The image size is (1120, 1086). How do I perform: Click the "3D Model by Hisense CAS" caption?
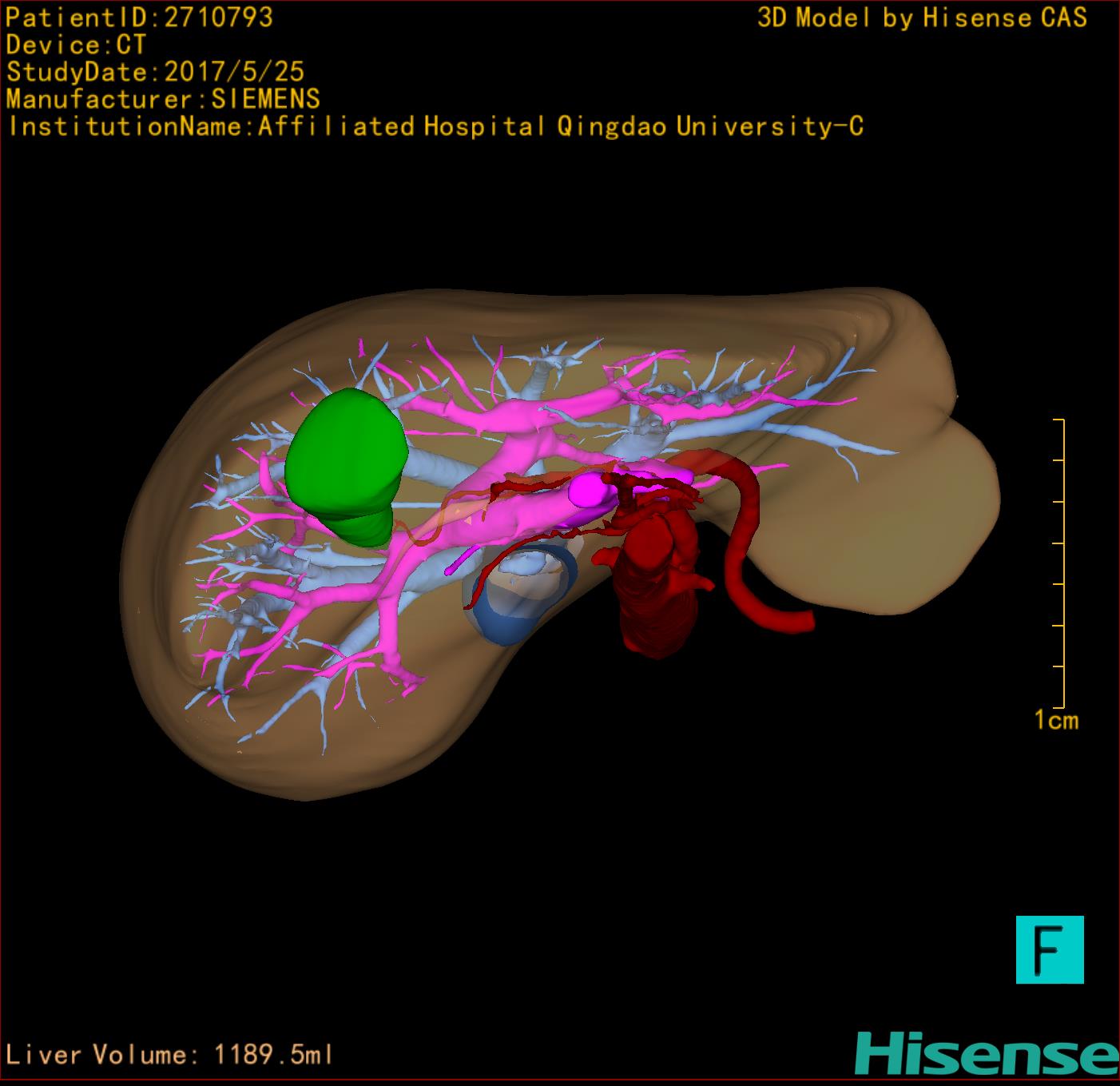922,18
